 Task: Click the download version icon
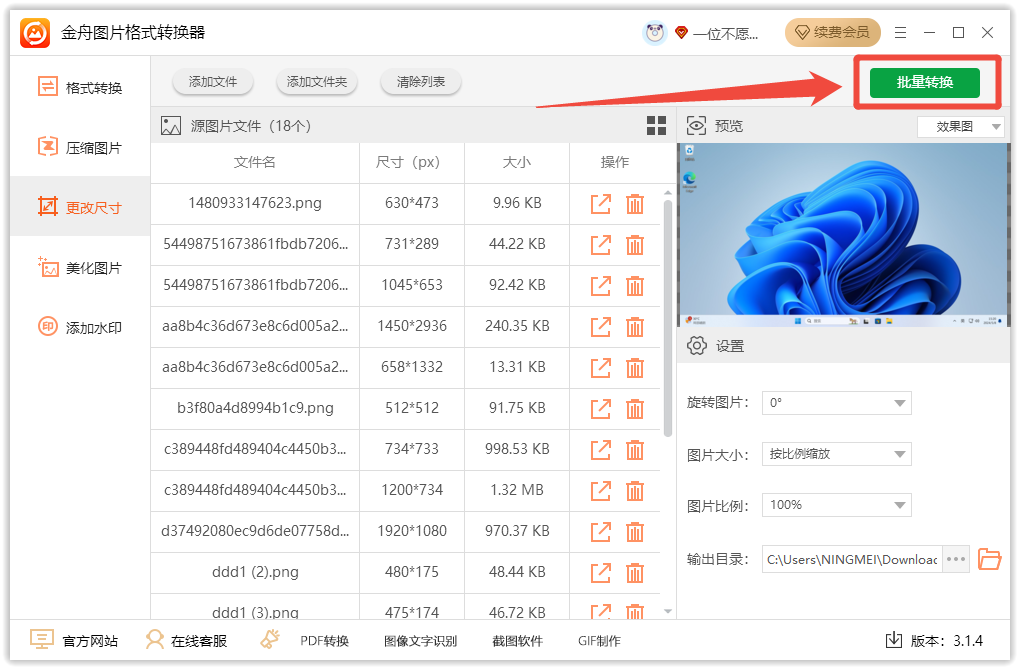click(894, 640)
